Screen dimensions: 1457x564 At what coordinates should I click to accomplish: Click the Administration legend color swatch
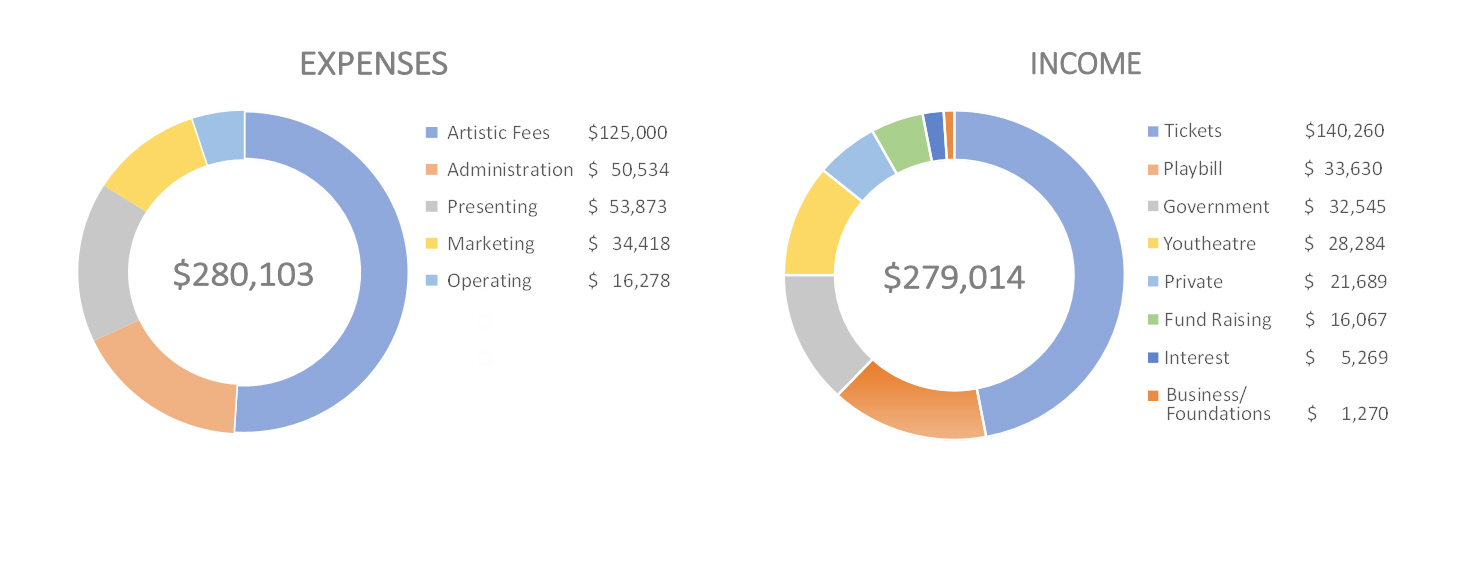[x=431, y=170]
